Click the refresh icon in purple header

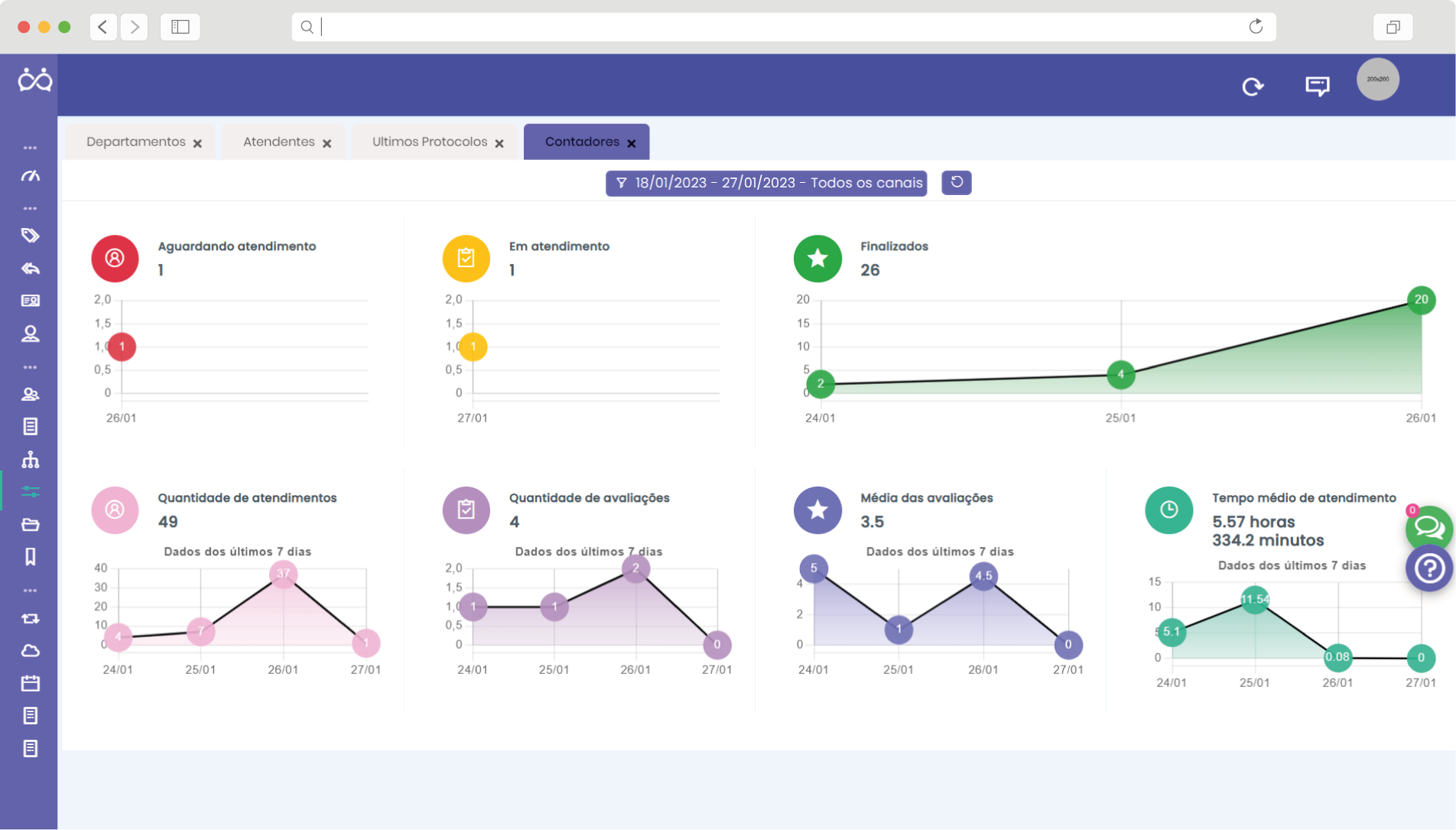click(x=1253, y=86)
